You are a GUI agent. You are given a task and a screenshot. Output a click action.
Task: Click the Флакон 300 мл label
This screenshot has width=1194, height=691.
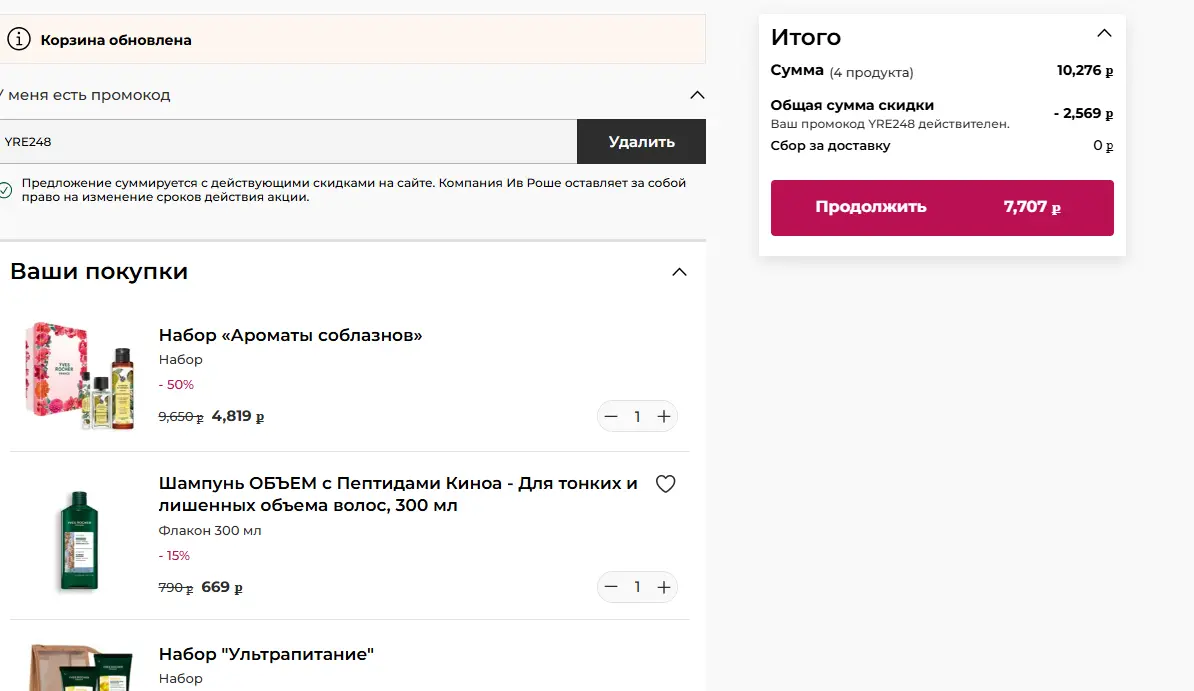click(209, 530)
